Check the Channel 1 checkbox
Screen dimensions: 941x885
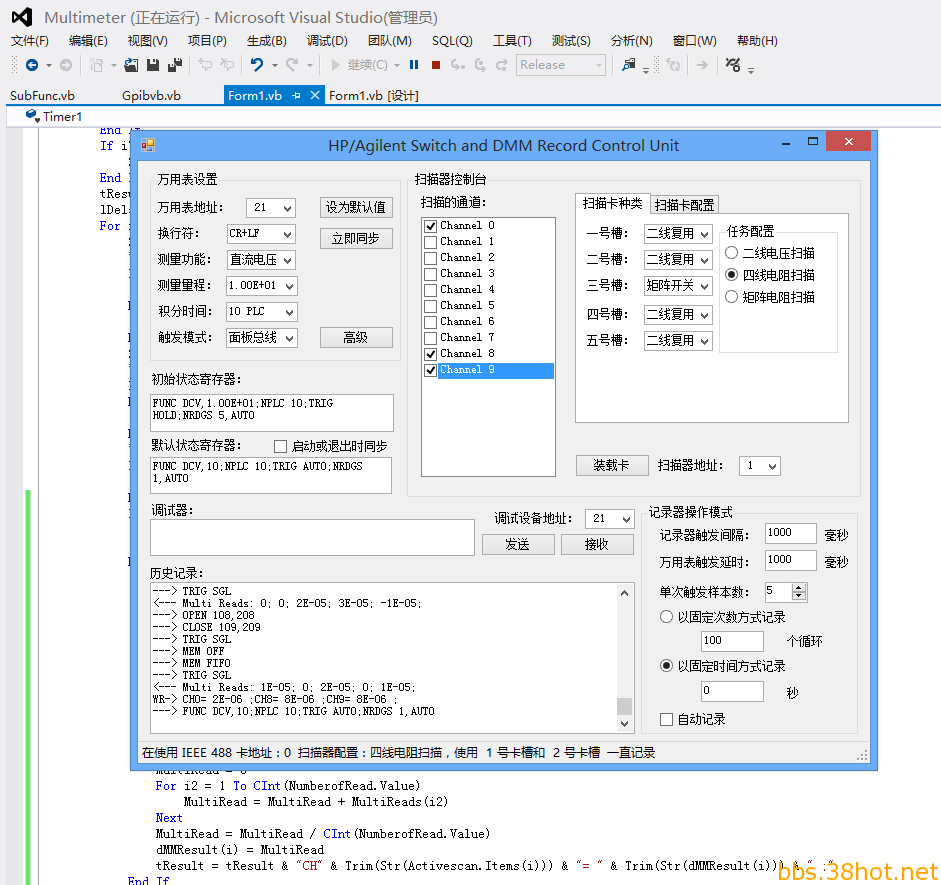(x=430, y=242)
